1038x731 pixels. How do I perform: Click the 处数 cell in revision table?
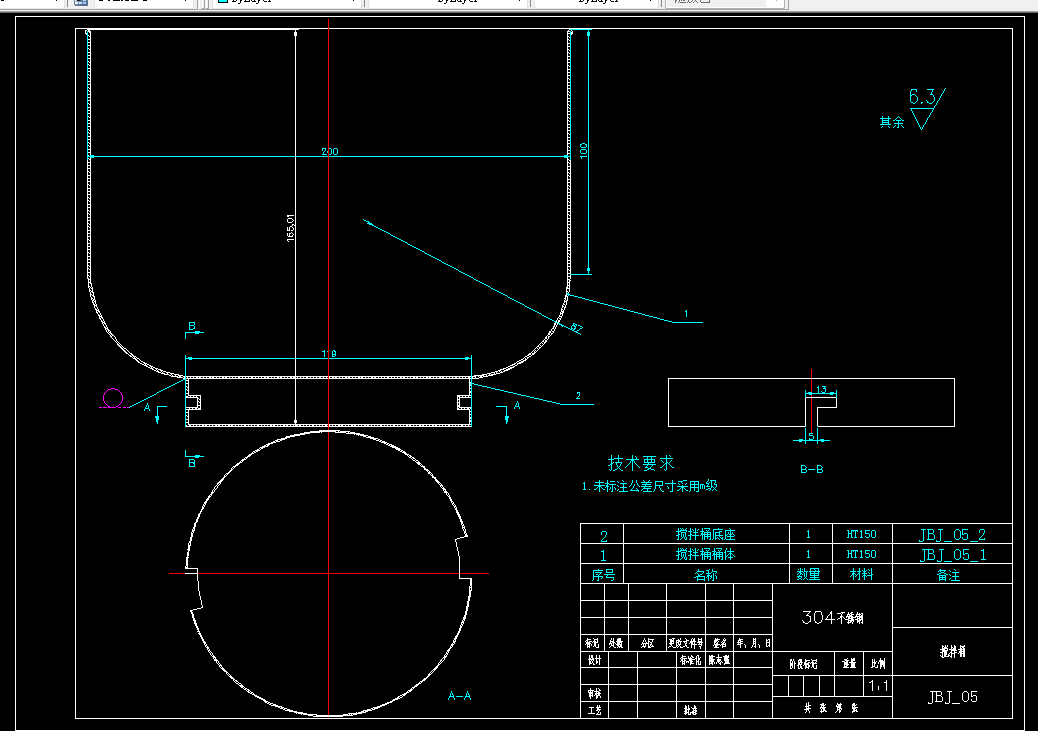coord(616,643)
